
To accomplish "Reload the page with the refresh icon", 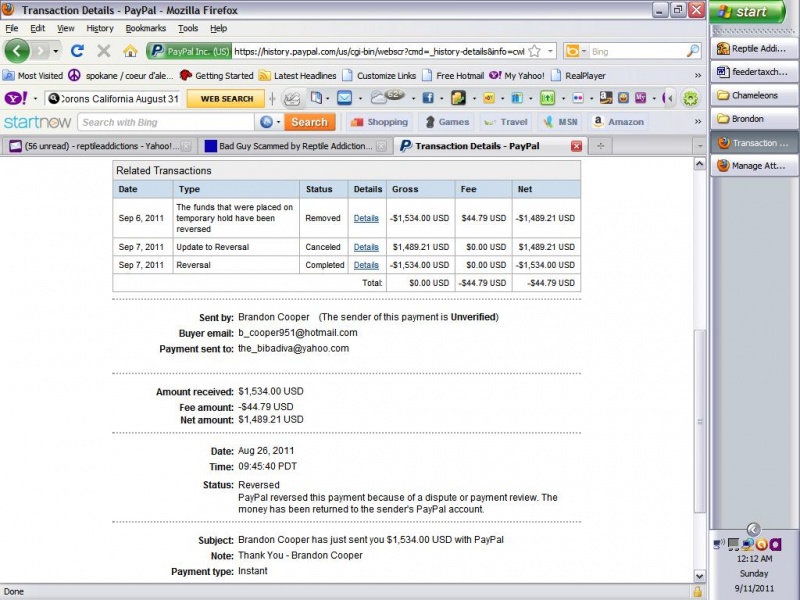I will (77, 51).
